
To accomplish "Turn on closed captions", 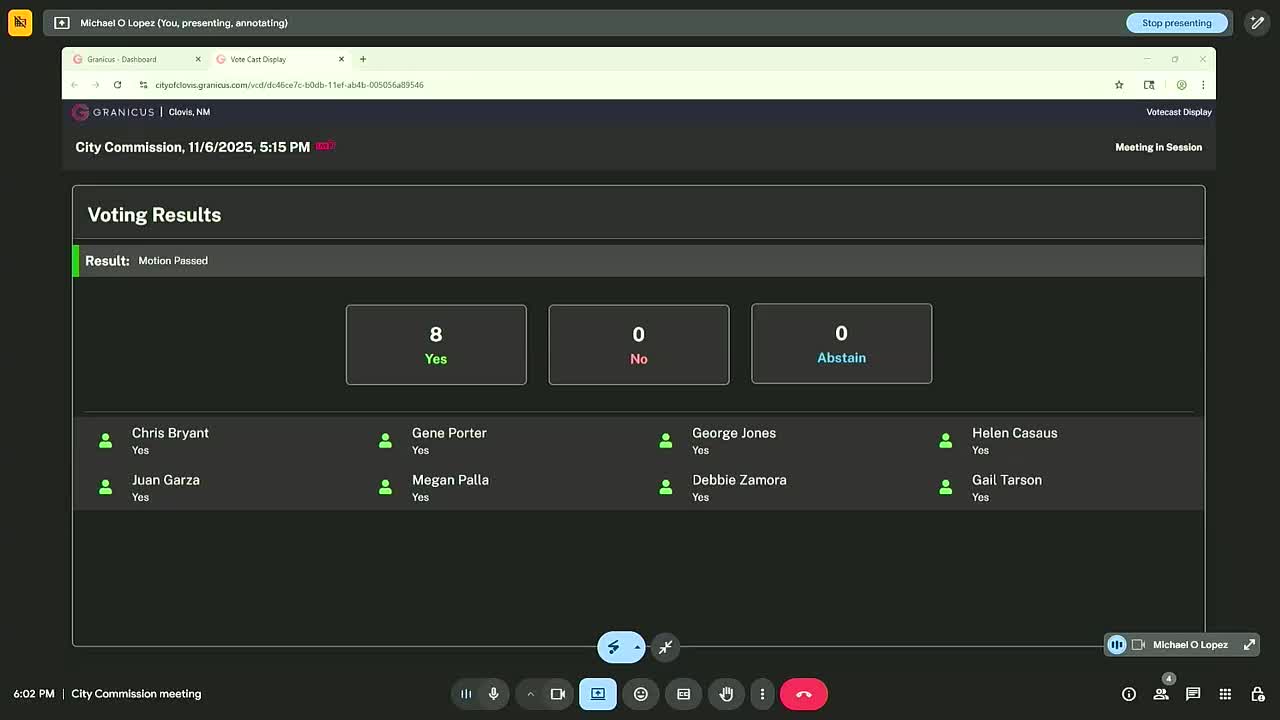I will pyautogui.click(x=683, y=694).
